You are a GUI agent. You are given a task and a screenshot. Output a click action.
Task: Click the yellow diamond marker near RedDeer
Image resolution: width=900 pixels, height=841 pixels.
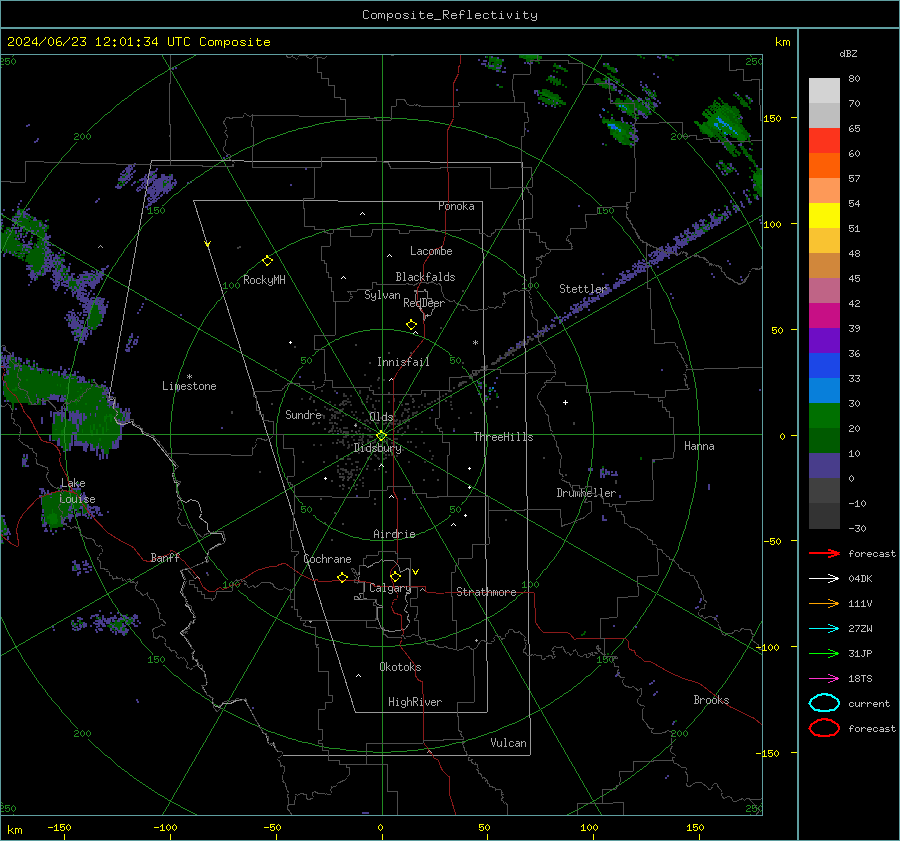(412, 325)
